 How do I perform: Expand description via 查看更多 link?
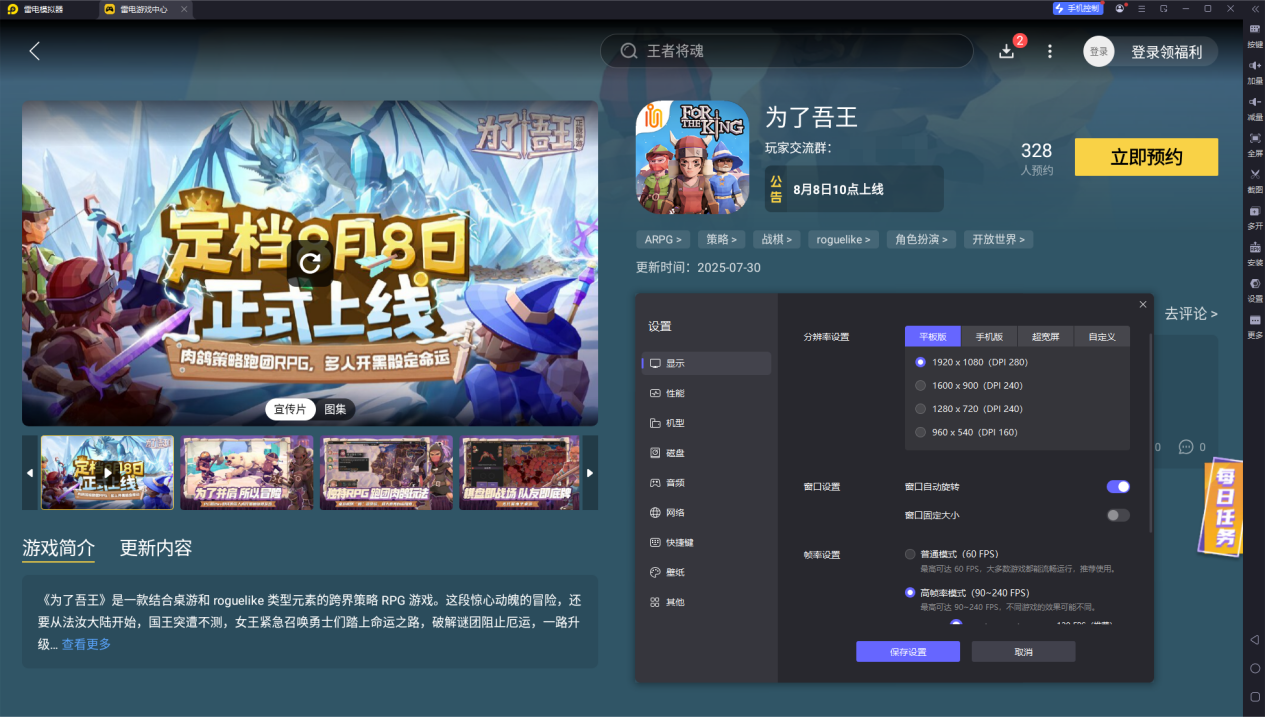pyautogui.click(x=86, y=644)
